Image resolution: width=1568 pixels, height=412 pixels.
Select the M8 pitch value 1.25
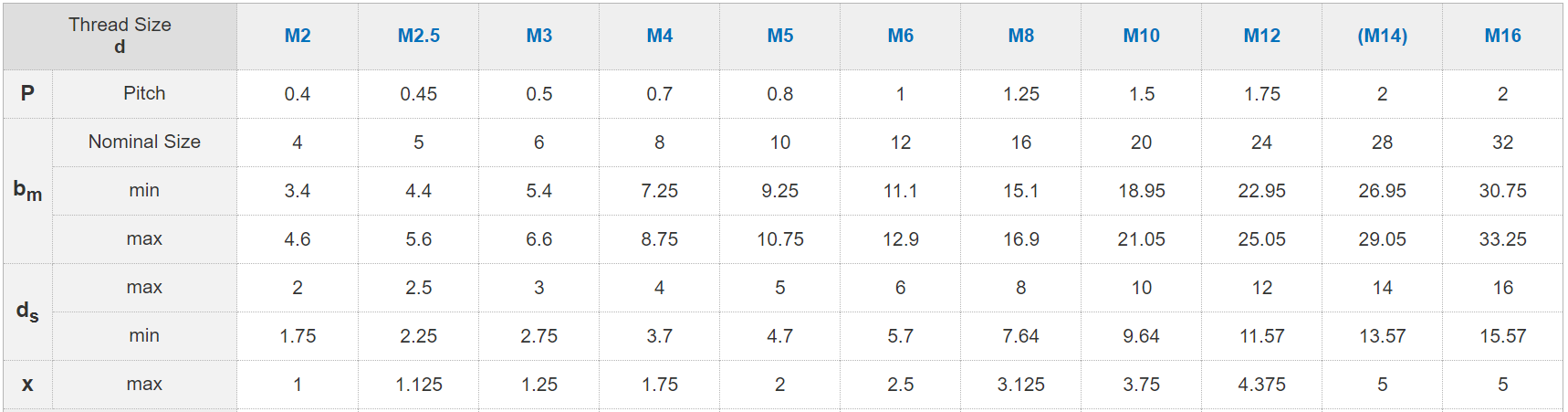[x=1020, y=94]
